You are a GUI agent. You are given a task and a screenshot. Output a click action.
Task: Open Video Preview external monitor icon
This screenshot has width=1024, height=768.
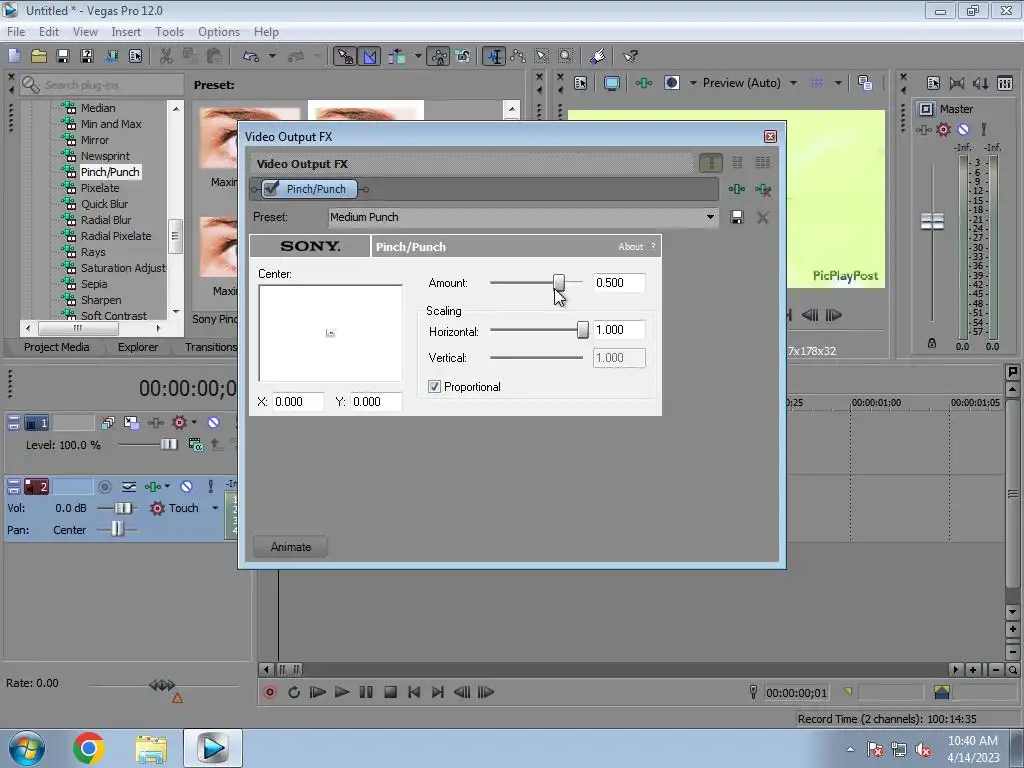tap(612, 83)
